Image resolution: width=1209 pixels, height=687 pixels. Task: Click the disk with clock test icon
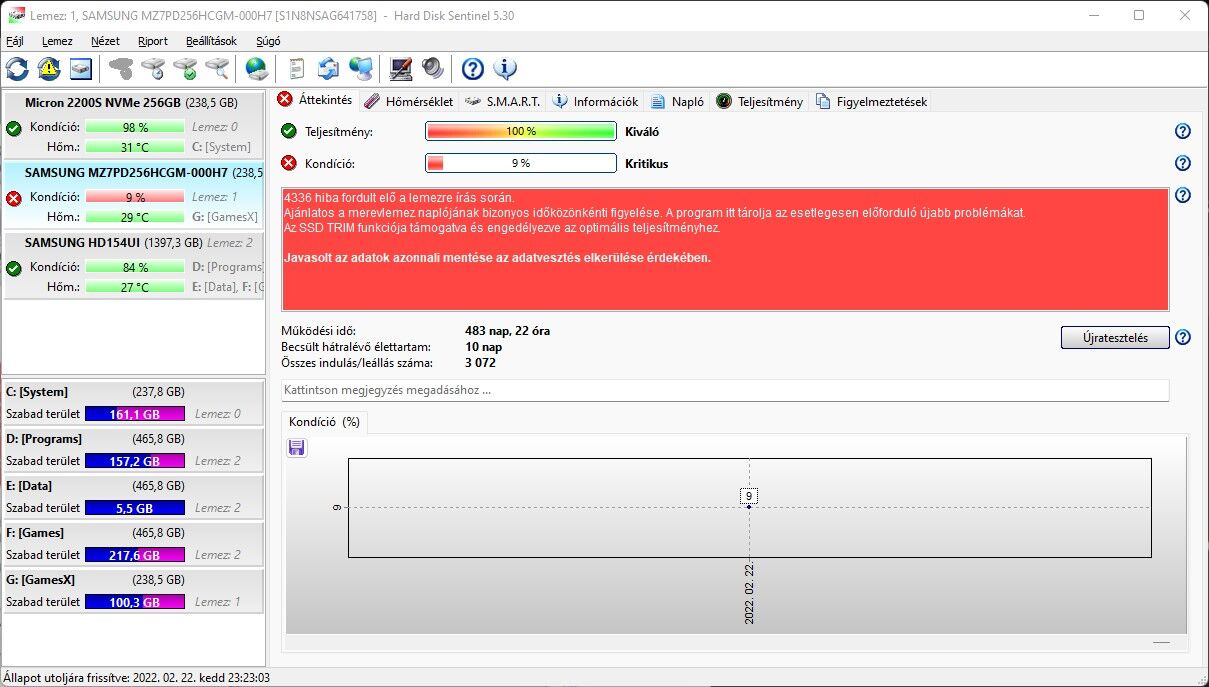tap(153, 69)
